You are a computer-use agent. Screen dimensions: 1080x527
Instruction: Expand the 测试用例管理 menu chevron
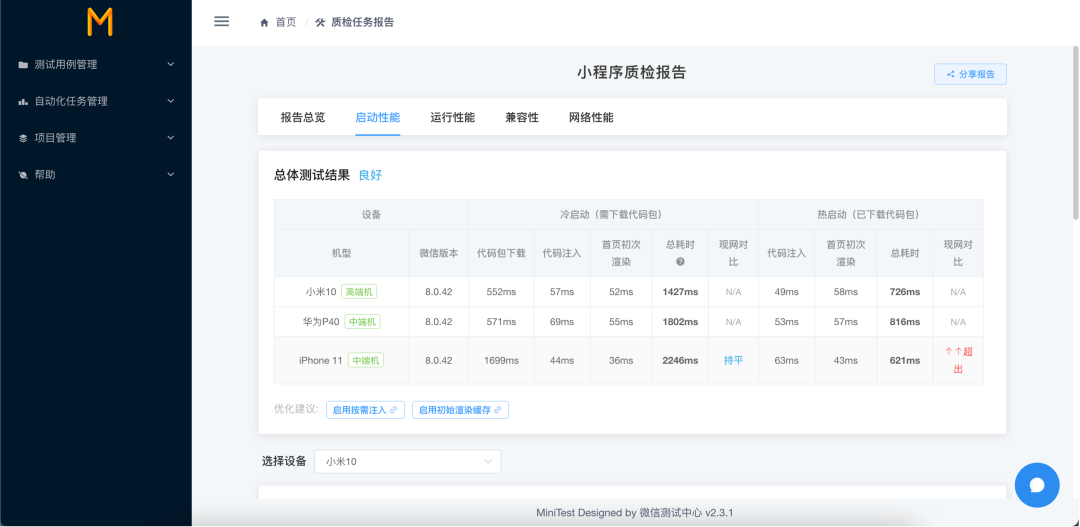[171, 64]
